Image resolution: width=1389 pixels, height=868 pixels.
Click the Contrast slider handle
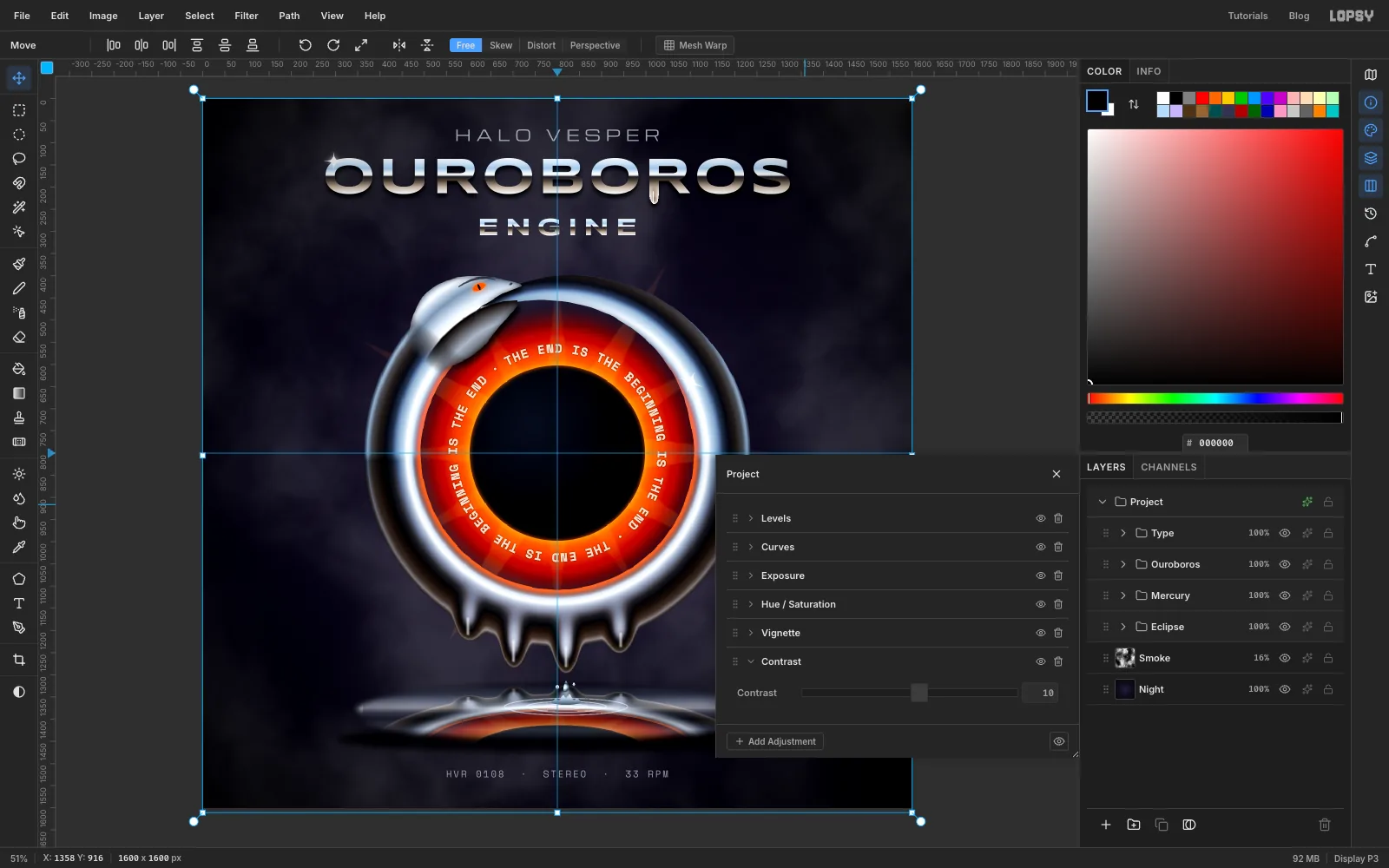[919, 693]
